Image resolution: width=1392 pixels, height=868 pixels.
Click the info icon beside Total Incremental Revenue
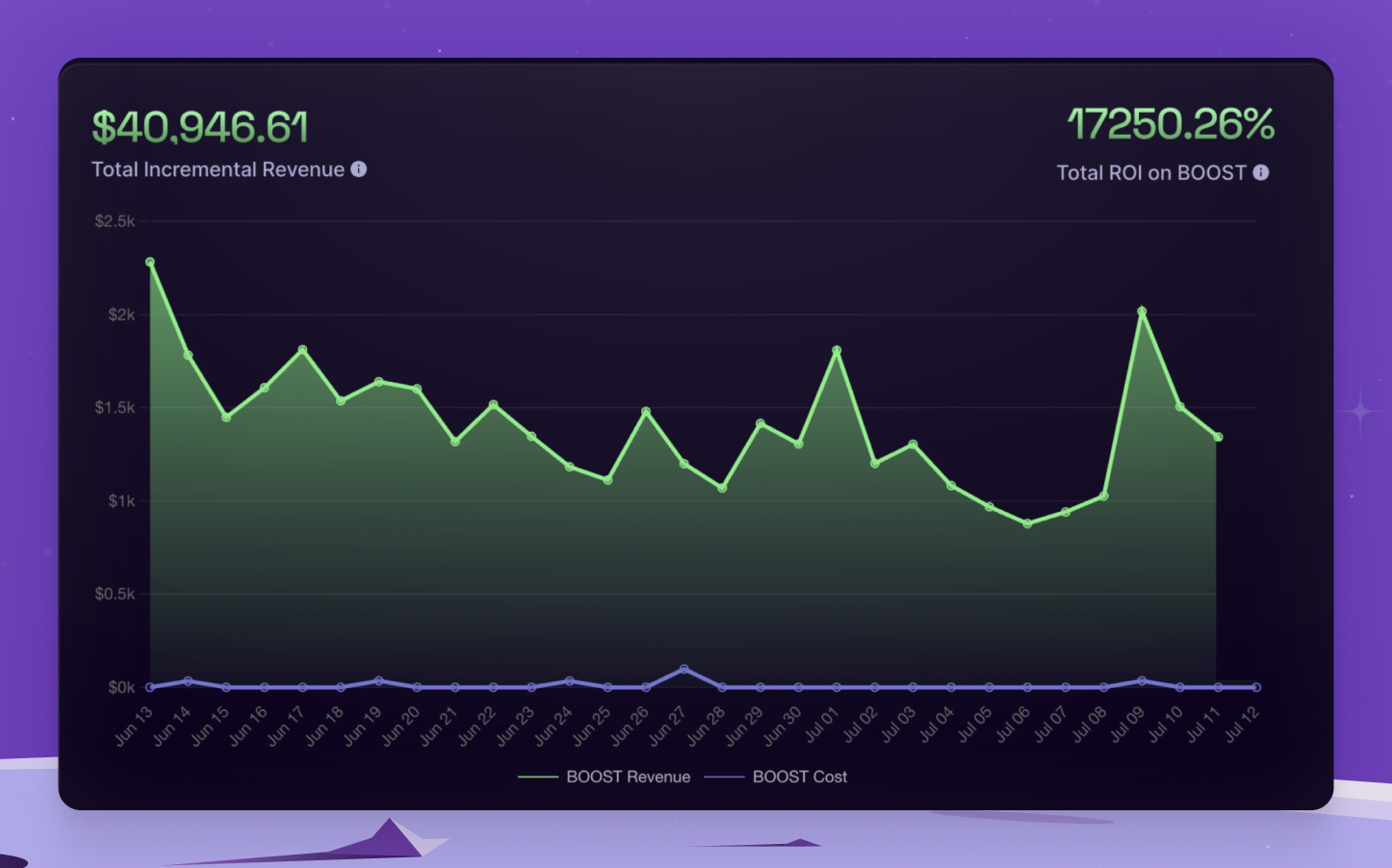[359, 169]
